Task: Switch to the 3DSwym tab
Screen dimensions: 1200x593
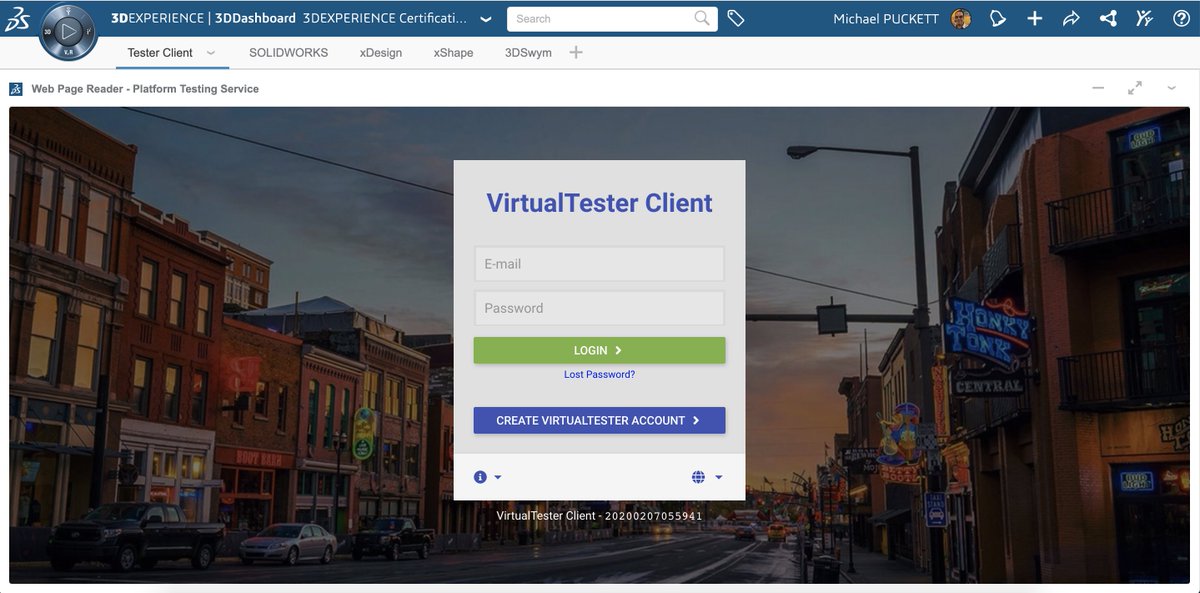Action: pos(528,53)
